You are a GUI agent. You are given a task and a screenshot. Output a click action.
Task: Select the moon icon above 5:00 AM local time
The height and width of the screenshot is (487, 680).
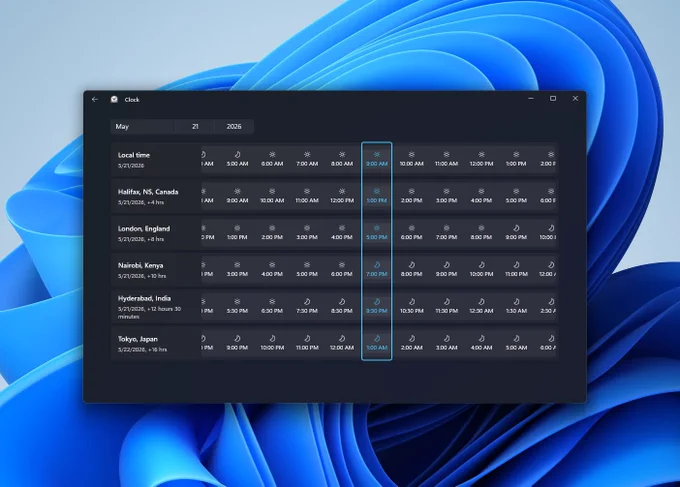click(x=237, y=154)
